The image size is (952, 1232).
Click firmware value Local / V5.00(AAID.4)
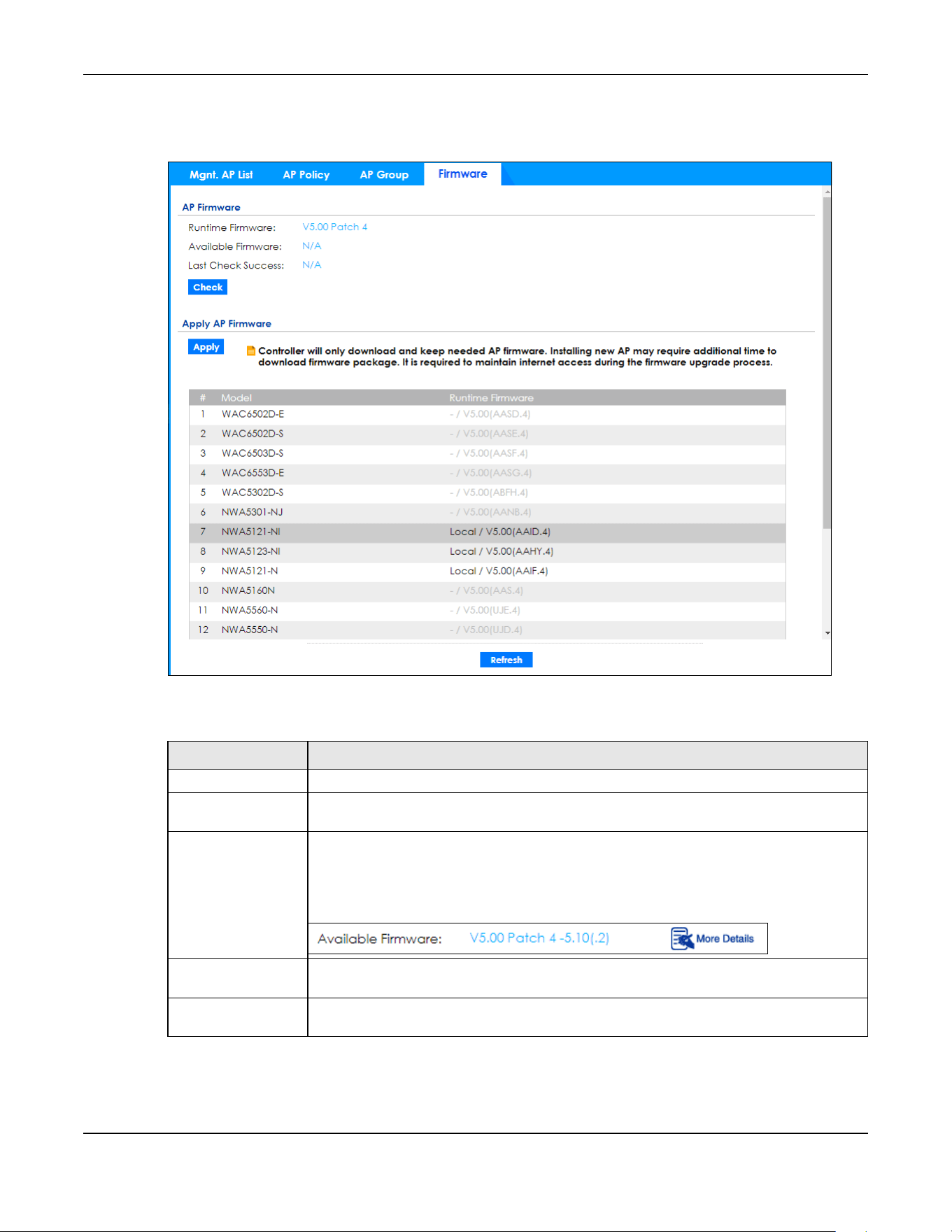499,532
